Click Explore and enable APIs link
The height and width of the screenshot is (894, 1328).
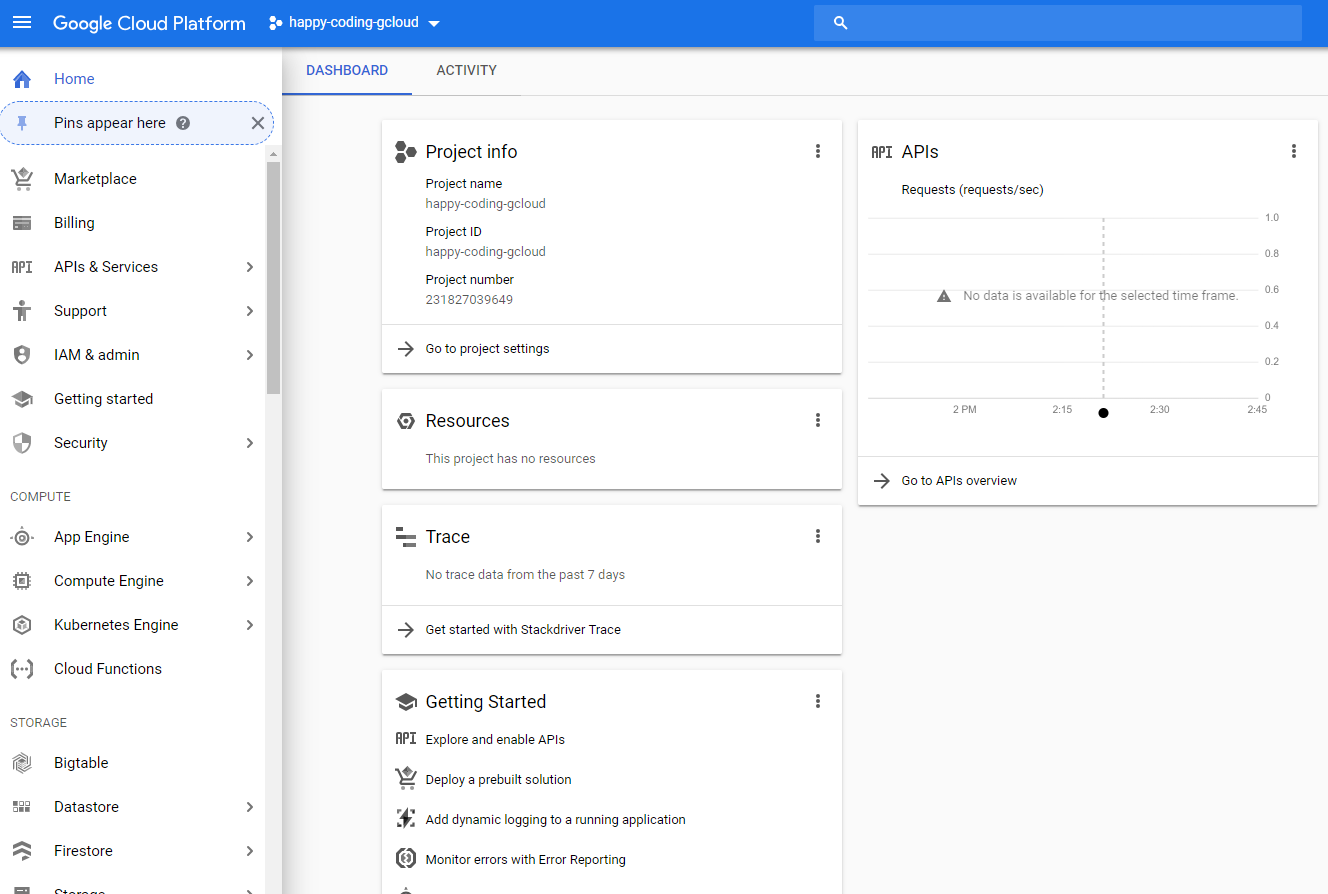pyautogui.click(x=495, y=740)
